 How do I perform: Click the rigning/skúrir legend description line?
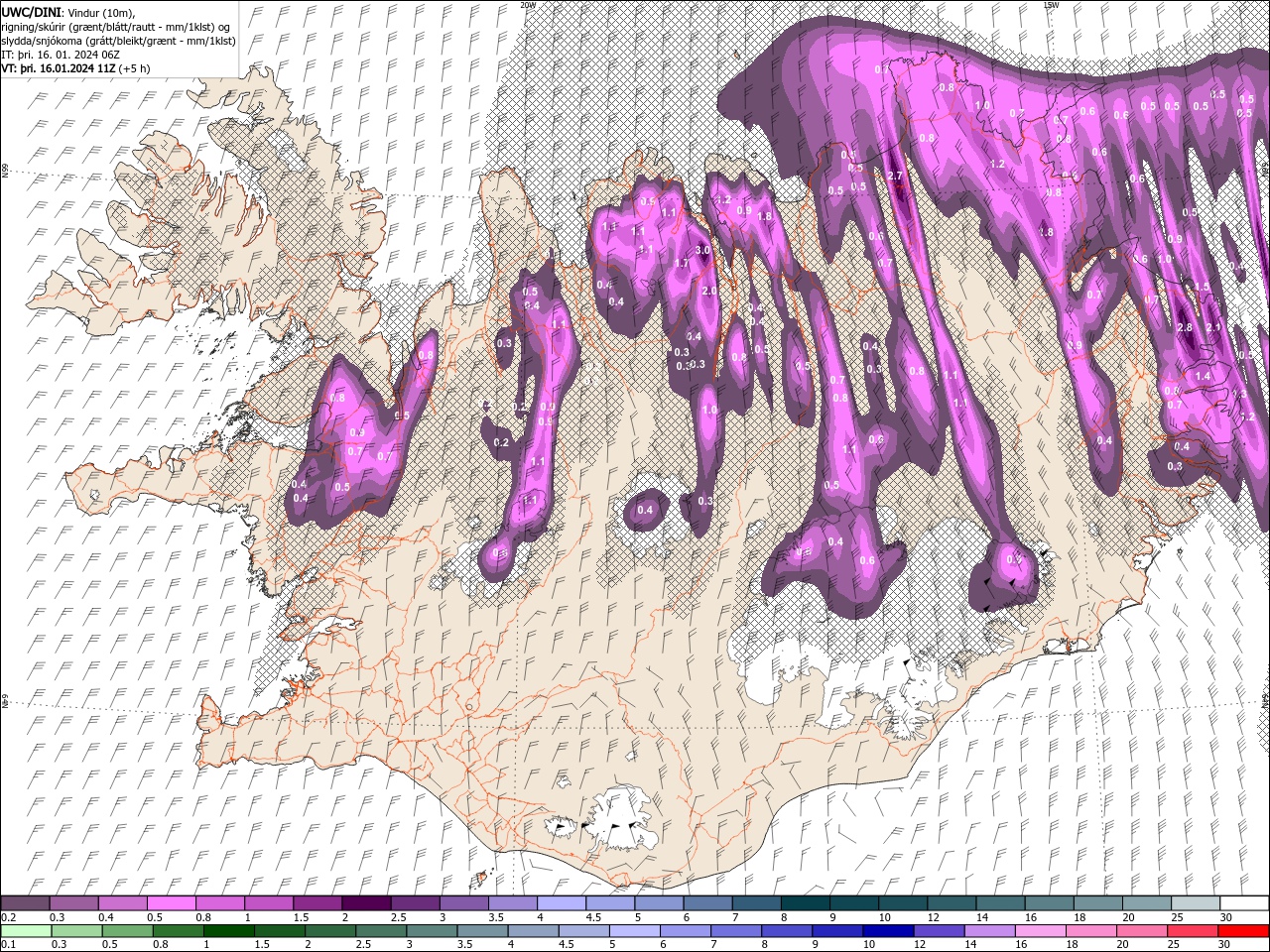(116, 26)
